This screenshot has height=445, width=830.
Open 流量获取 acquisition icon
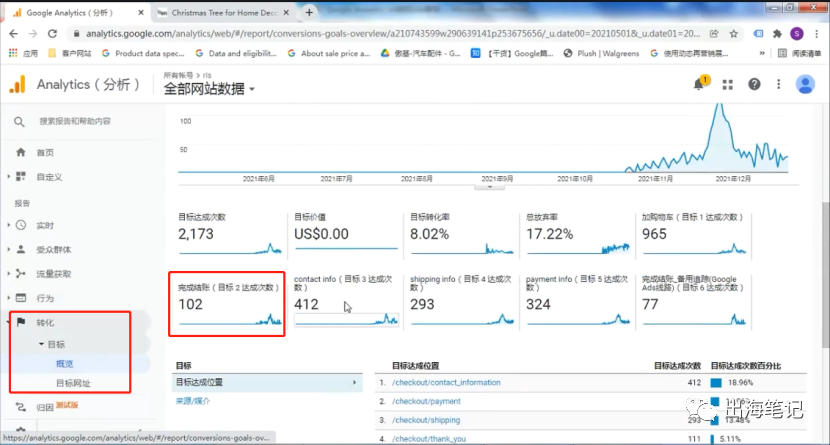coord(21,274)
